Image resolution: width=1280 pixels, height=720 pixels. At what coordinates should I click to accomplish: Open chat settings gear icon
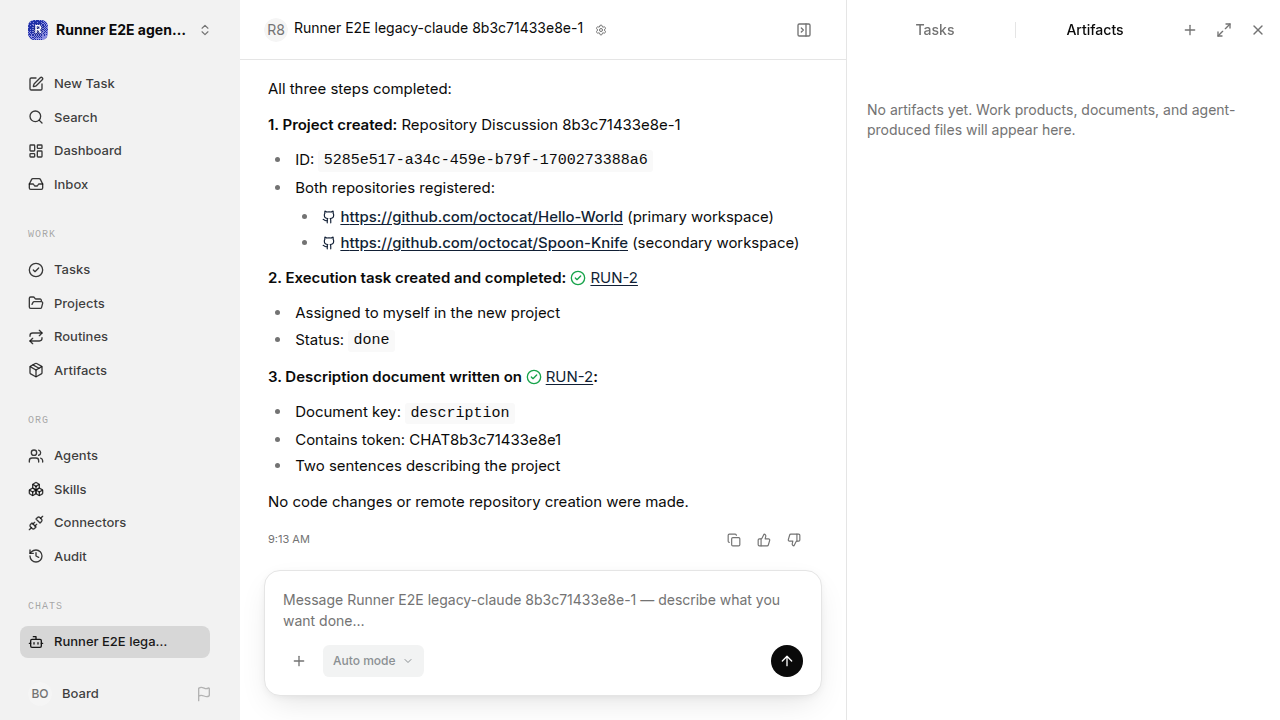coord(601,30)
